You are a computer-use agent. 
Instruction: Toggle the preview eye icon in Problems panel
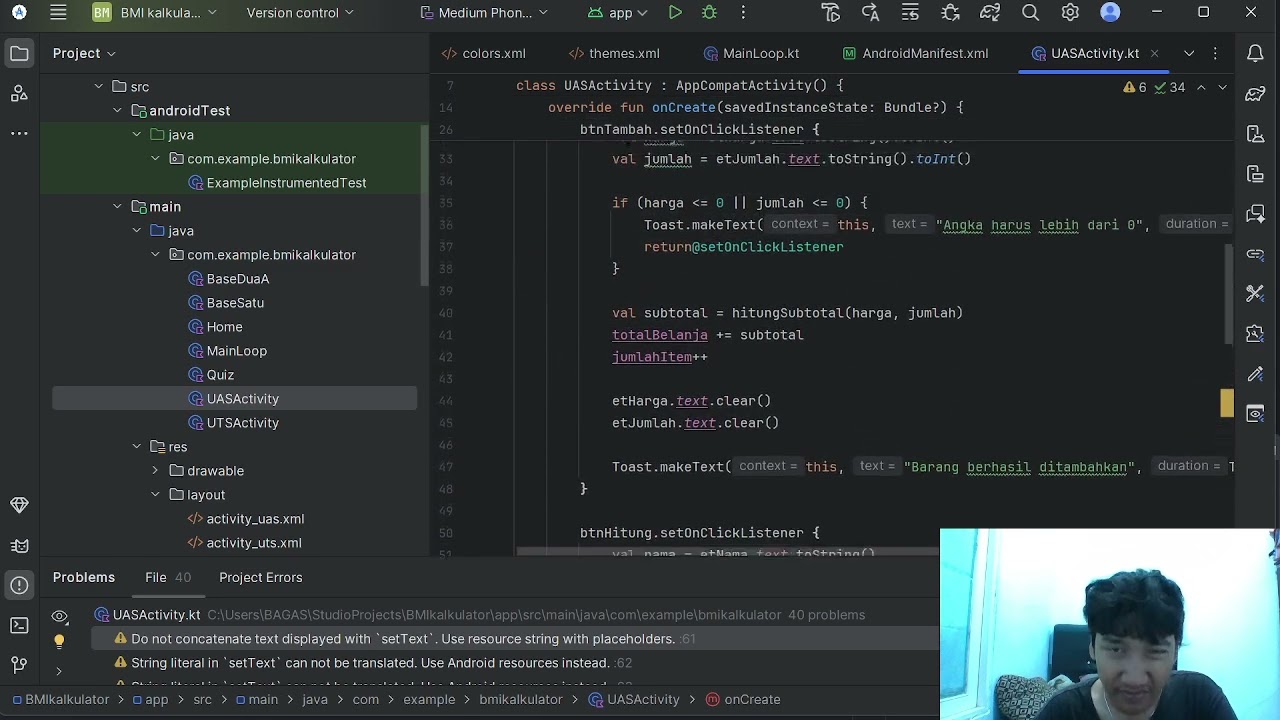click(59, 616)
